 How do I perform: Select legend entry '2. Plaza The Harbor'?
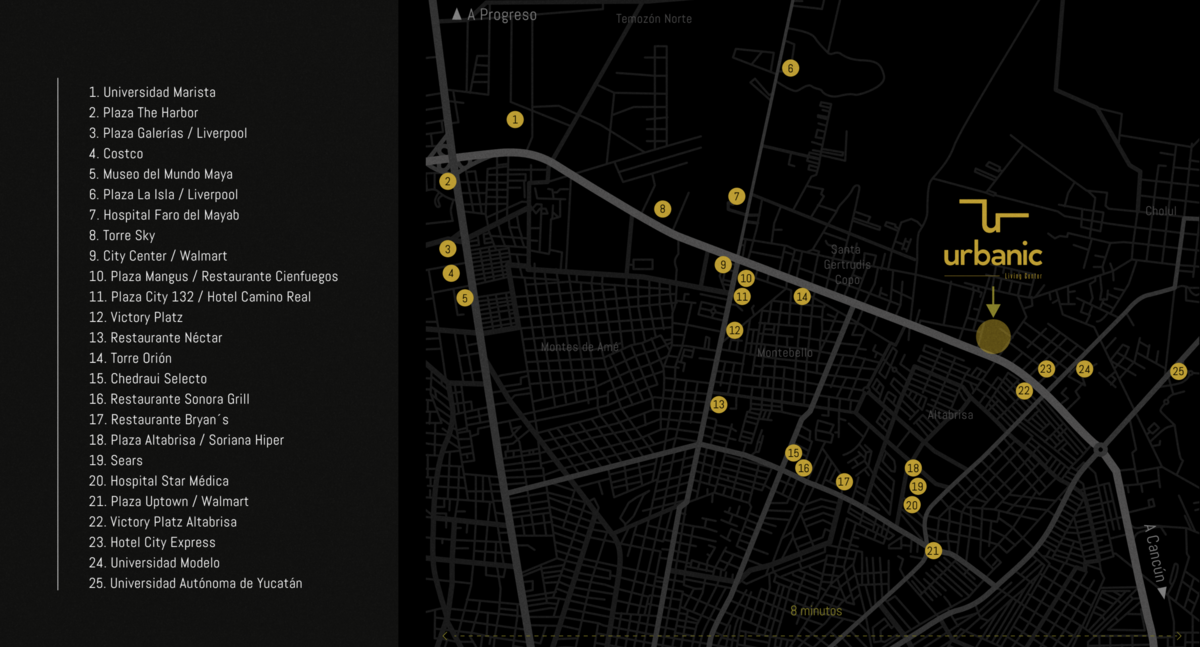(x=143, y=113)
